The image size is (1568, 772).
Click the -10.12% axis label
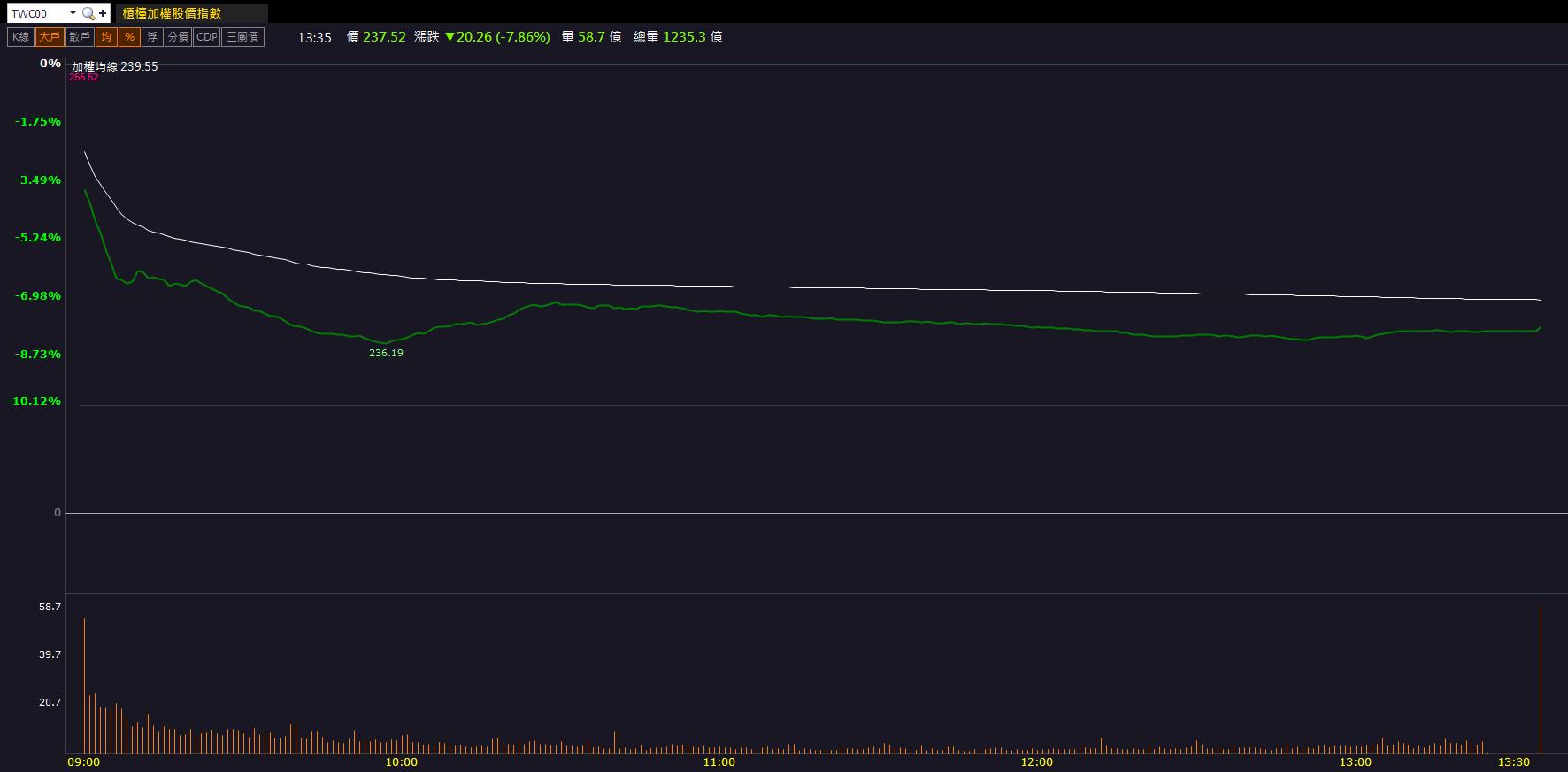point(35,401)
